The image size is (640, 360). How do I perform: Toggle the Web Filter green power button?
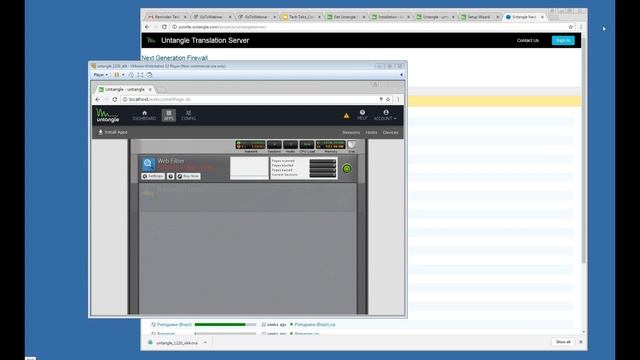click(347, 169)
